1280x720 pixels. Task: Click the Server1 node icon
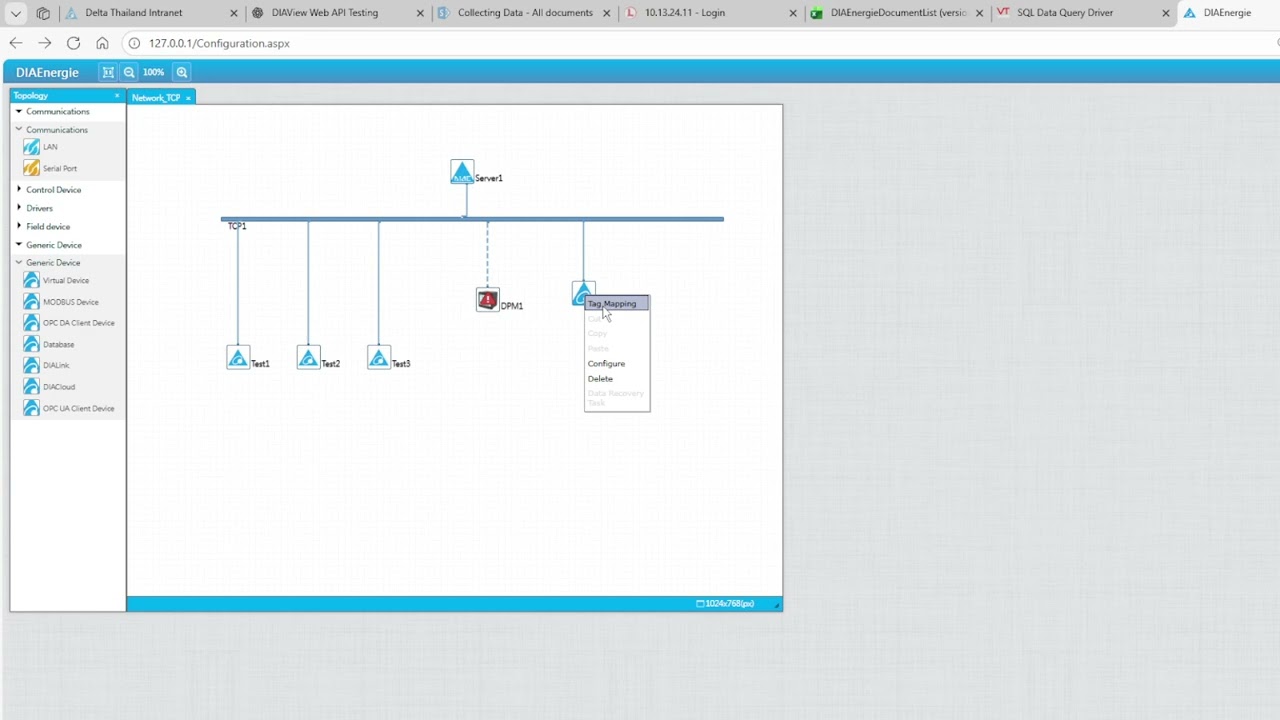462,172
